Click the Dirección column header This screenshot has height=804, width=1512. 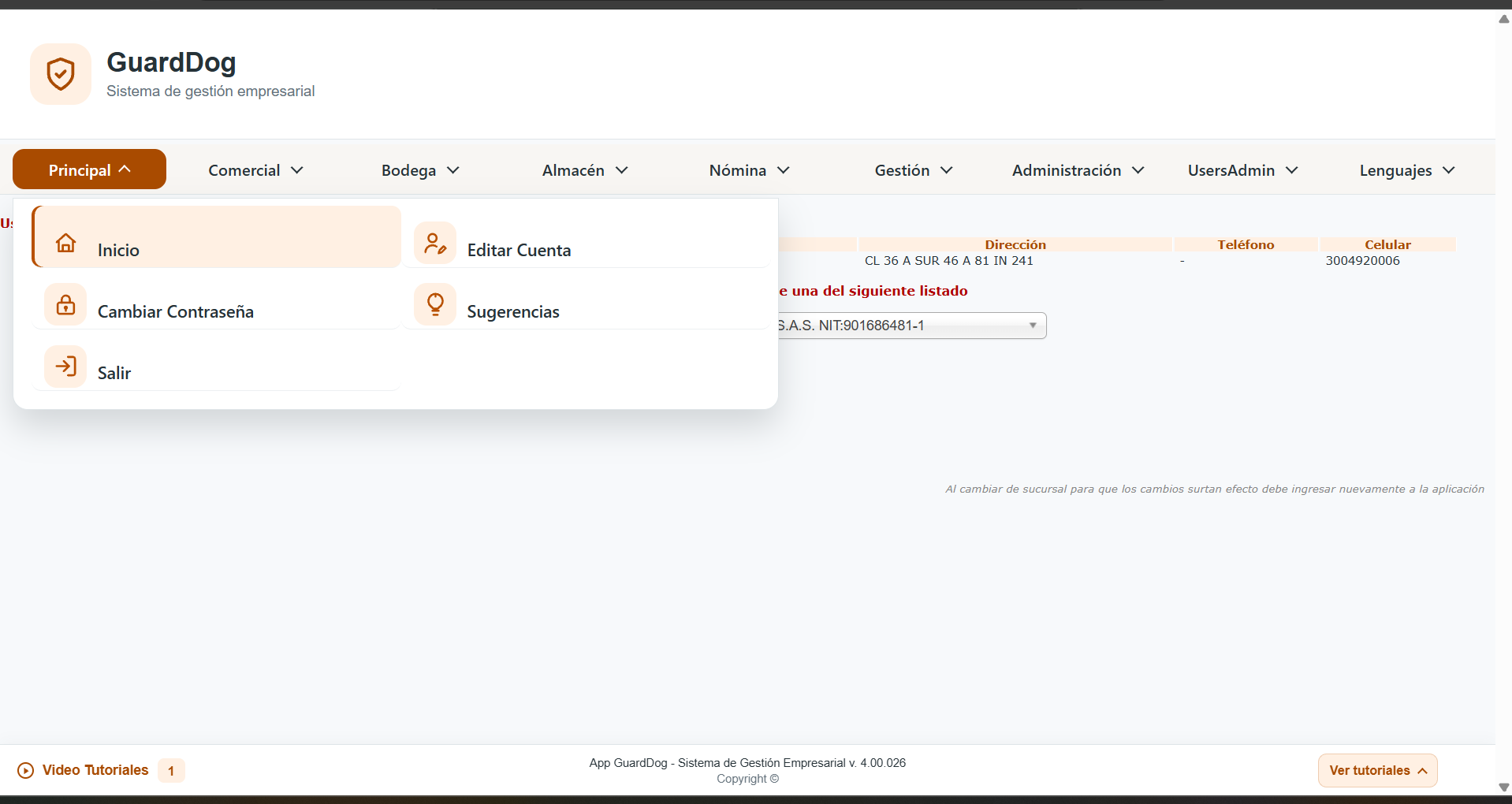(x=1015, y=244)
